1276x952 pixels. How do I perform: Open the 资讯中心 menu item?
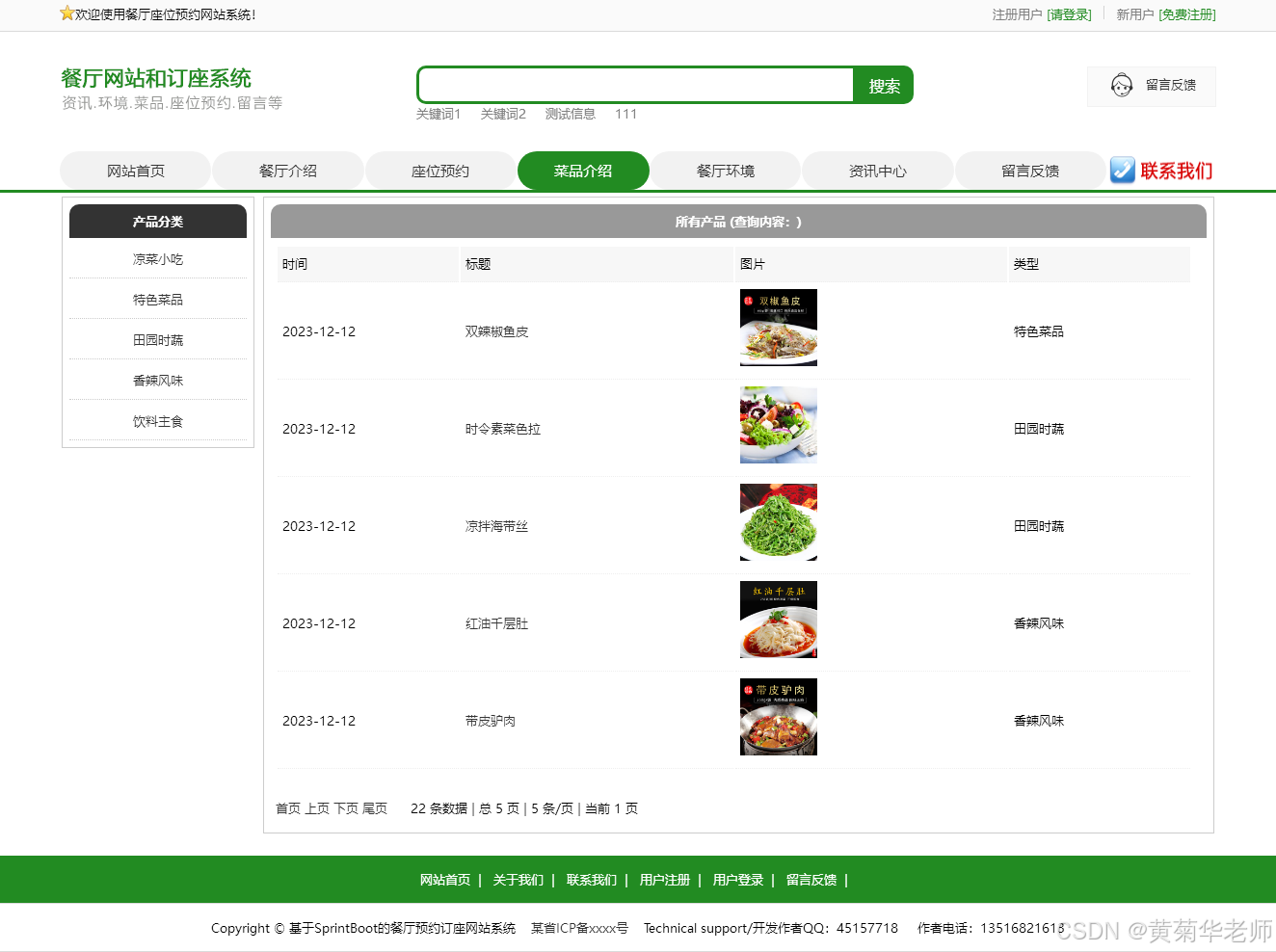click(x=877, y=170)
